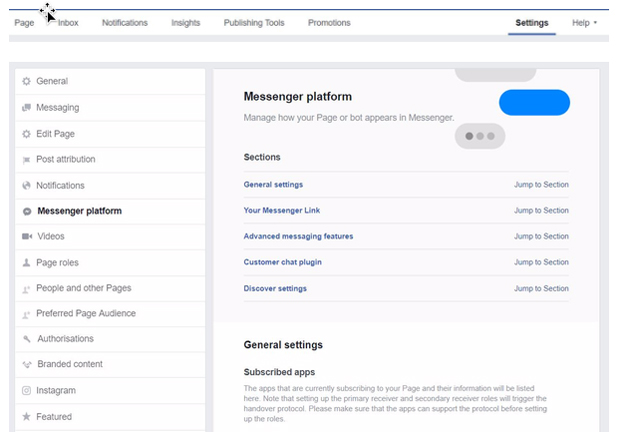
Task: Open Publishing Tools tab
Action: (254, 23)
